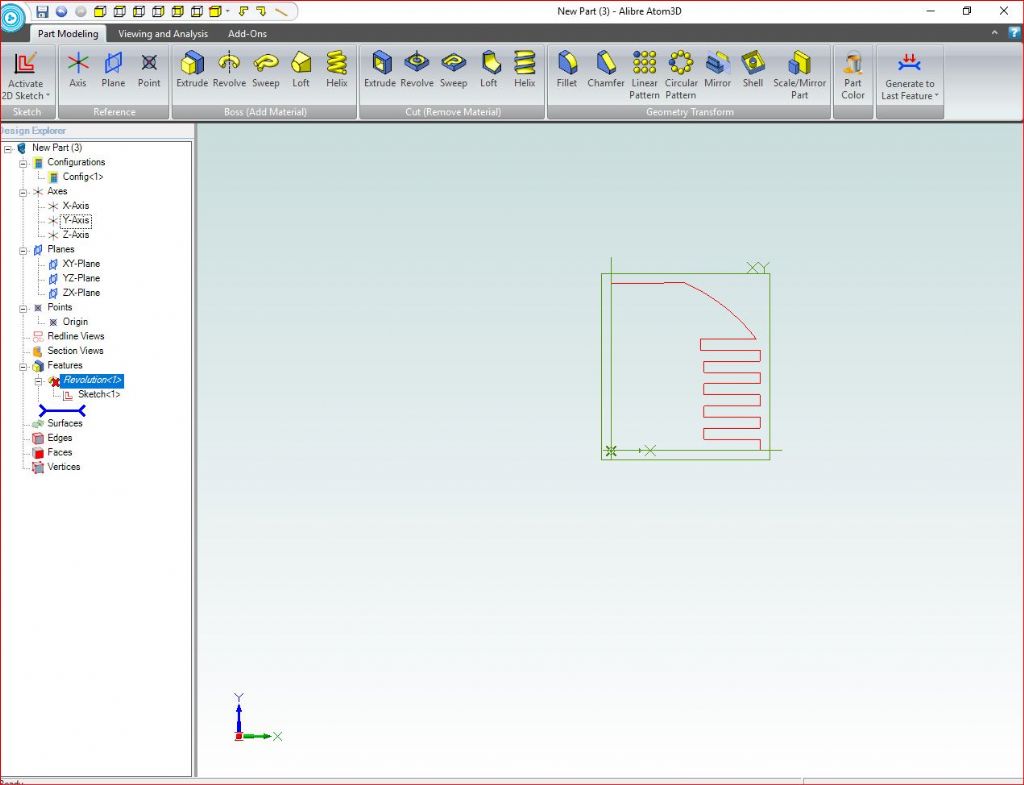Apply the Shell tool
The height and width of the screenshot is (785, 1024).
coord(753,69)
